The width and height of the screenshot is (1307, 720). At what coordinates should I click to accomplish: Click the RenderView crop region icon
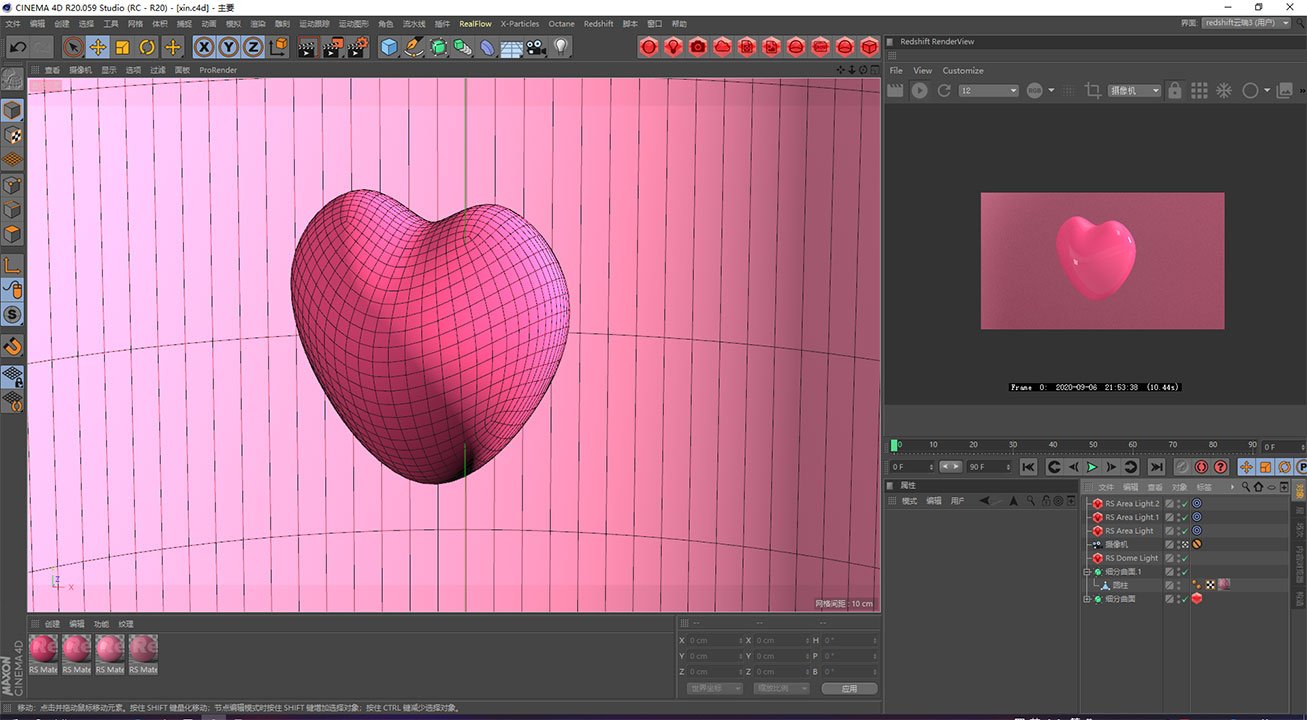click(1093, 90)
